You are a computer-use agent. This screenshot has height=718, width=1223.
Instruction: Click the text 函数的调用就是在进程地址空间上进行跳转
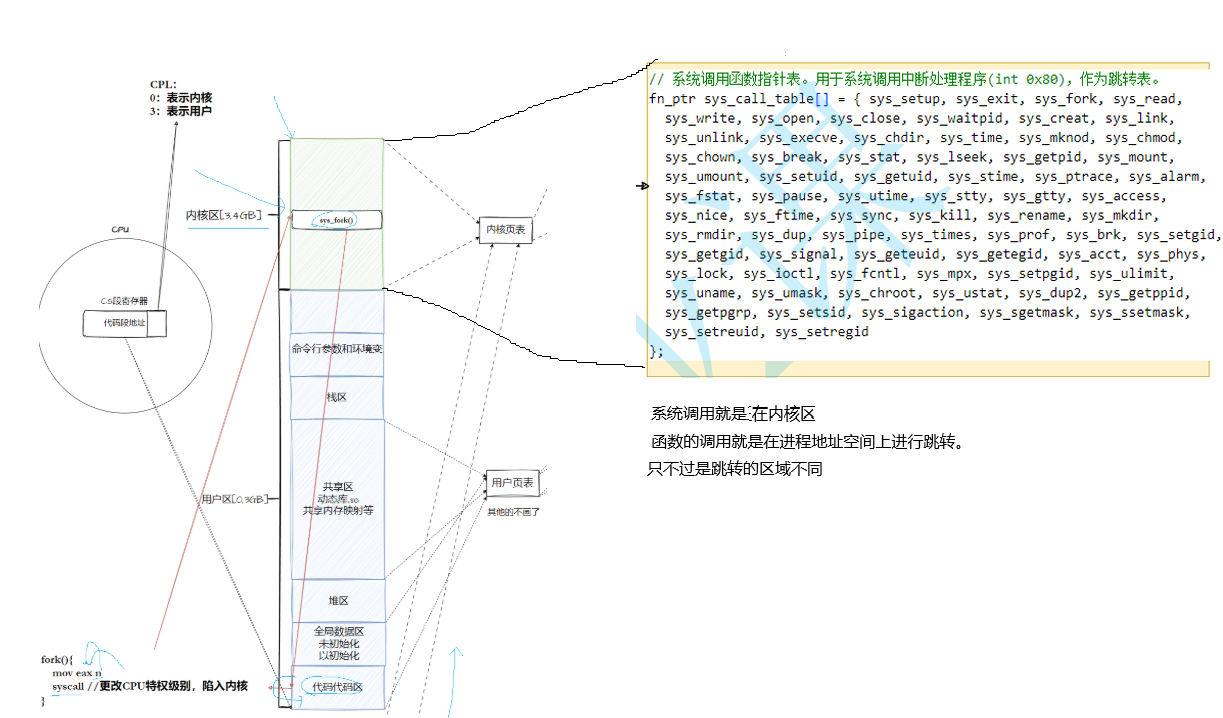pyautogui.click(x=808, y=441)
